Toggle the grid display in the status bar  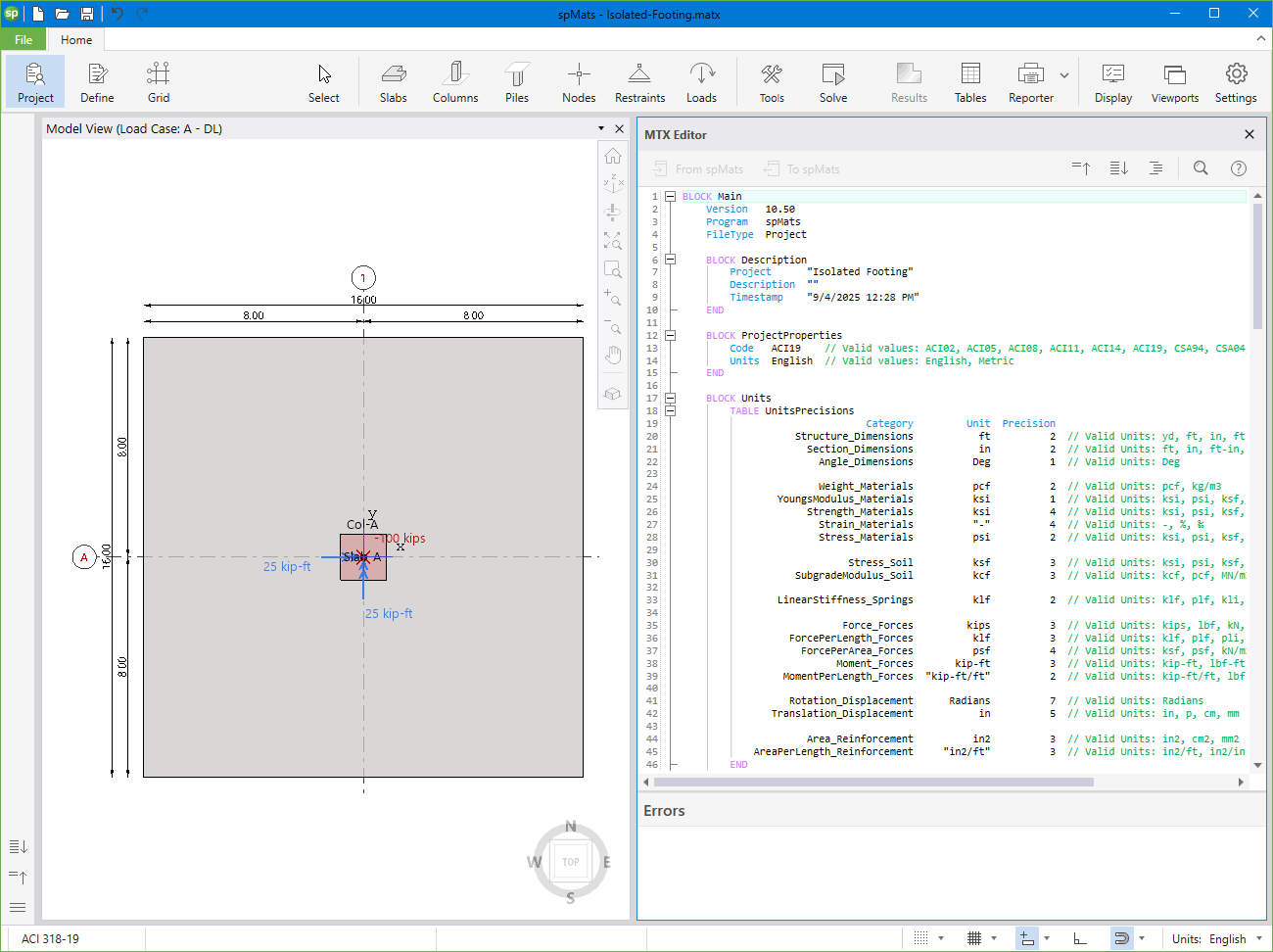point(972,937)
